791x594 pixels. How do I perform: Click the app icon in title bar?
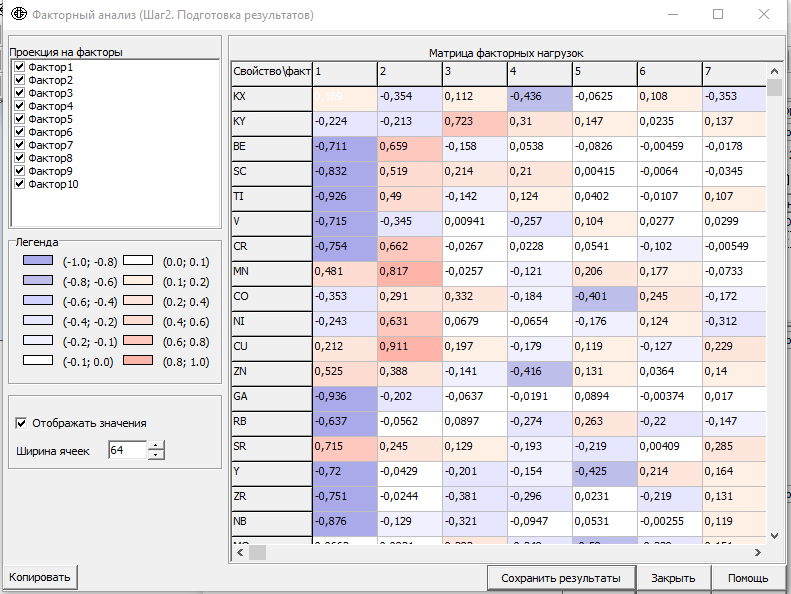point(19,14)
